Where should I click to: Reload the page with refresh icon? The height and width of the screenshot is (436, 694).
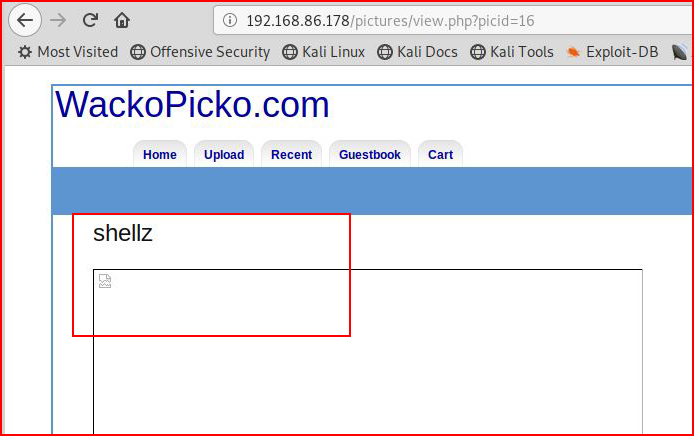[90, 20]
